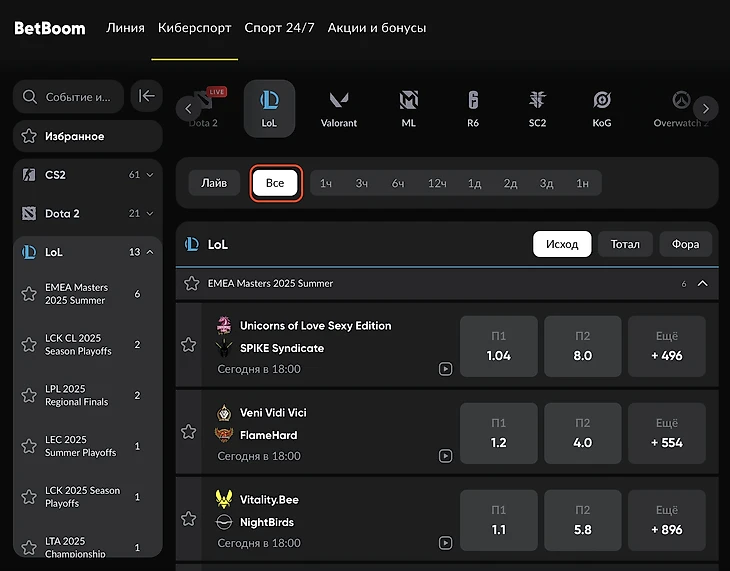Filter events within 1н
The width and height of the screenshot is (730, 571).
tap(582, 184)
